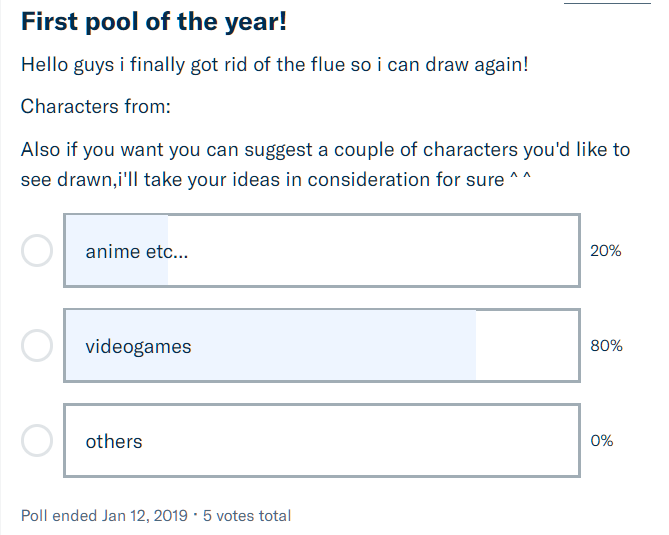Click the "5 votes total" count

tap(247, 516)
